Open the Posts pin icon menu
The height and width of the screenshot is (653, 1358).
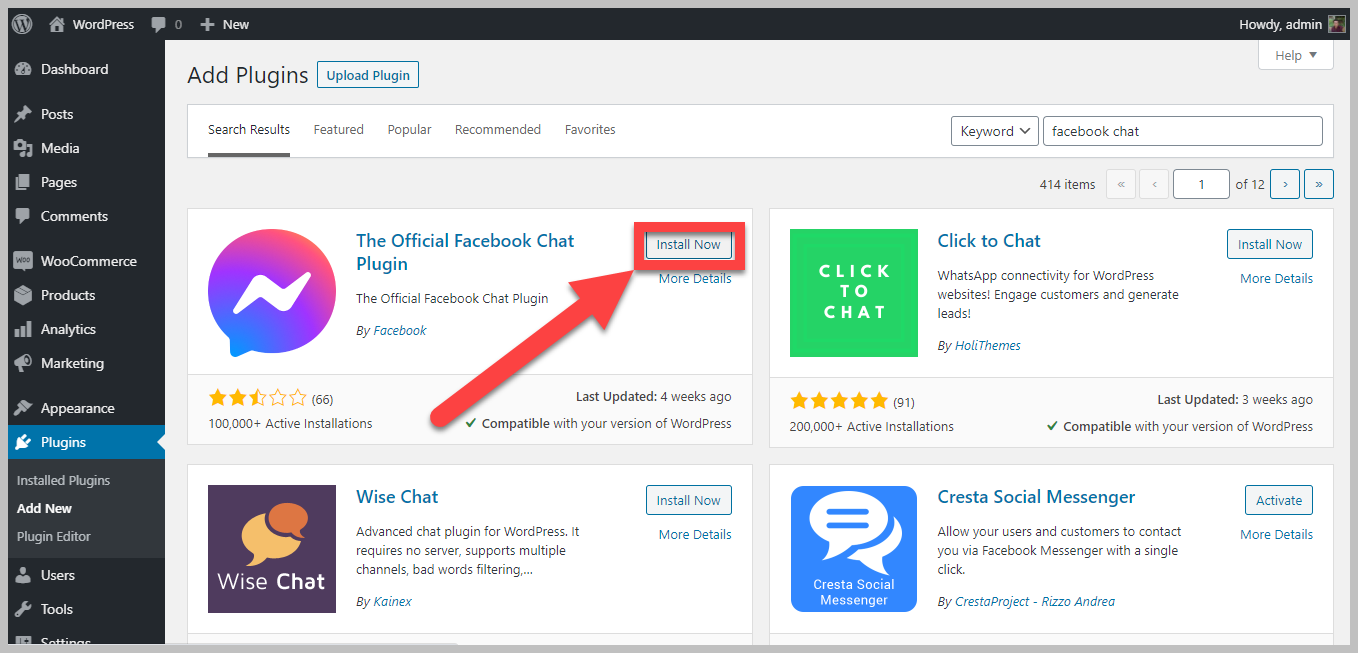86,114
